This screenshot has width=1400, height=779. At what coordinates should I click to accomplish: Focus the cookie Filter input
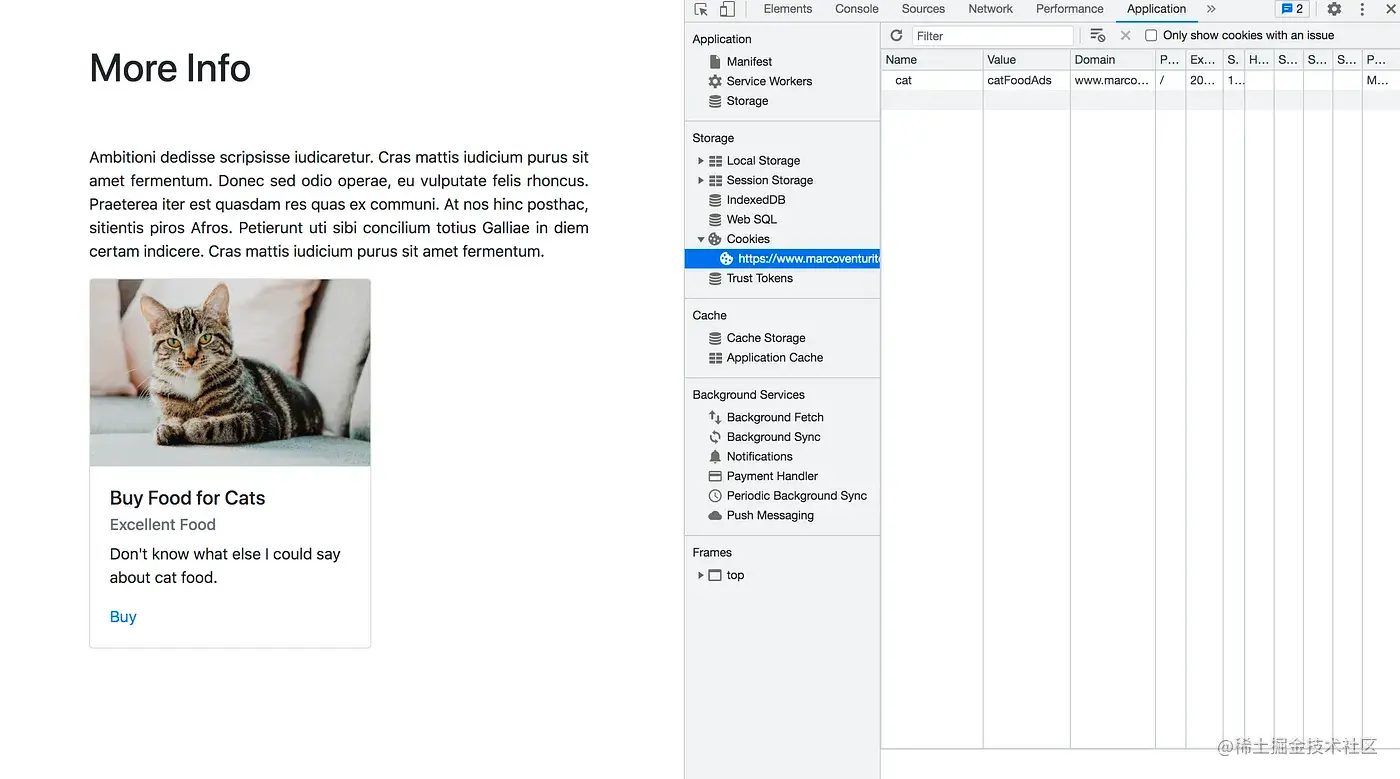(x=992, y=36)
